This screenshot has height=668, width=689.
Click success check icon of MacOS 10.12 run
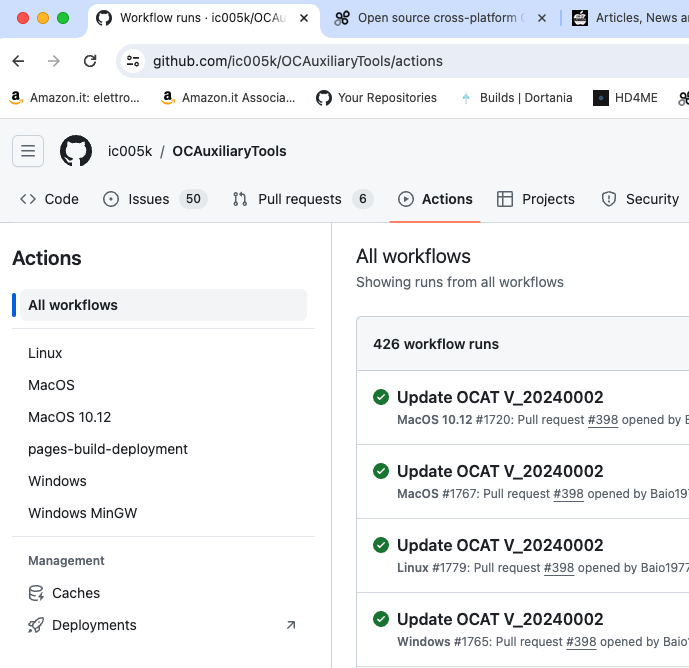pos(381,397)
